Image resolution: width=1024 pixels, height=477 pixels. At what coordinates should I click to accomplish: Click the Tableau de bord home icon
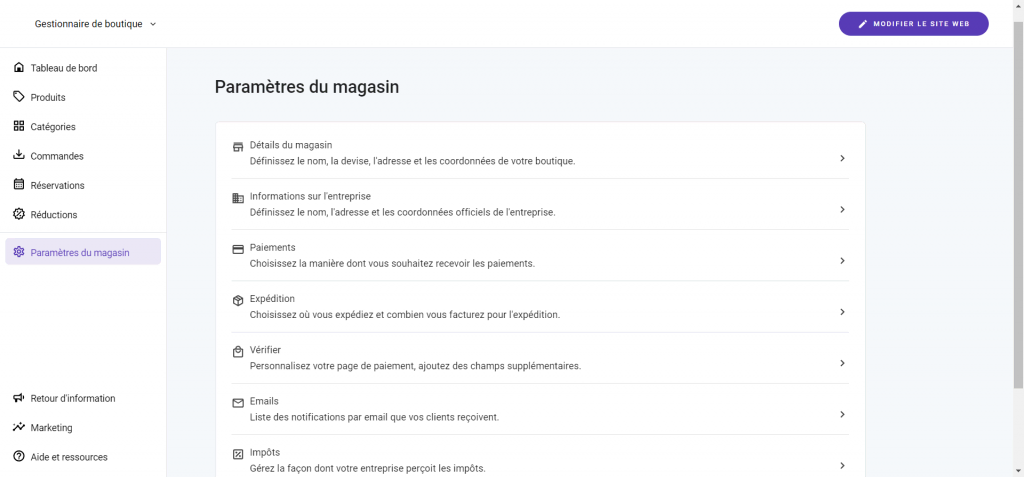point(19,68)
